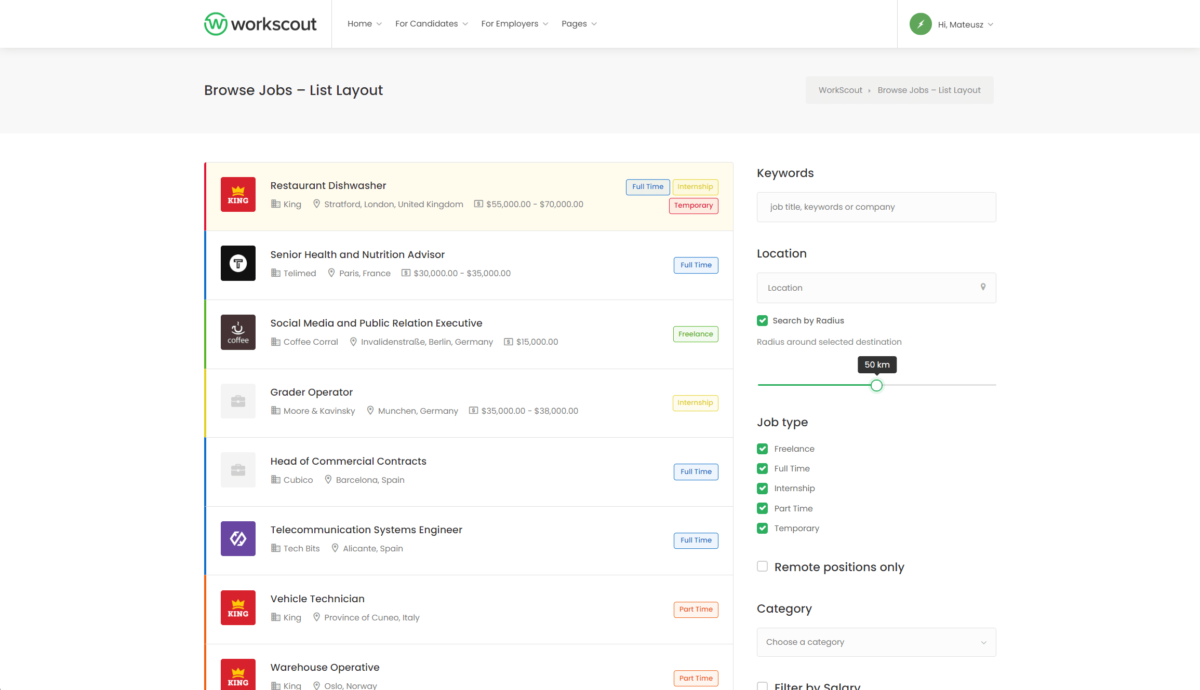The height and width of the screenshot is (690, 1200).
Task: Uncheck the Search by Radius checkbox
Action: click(763, 321)
